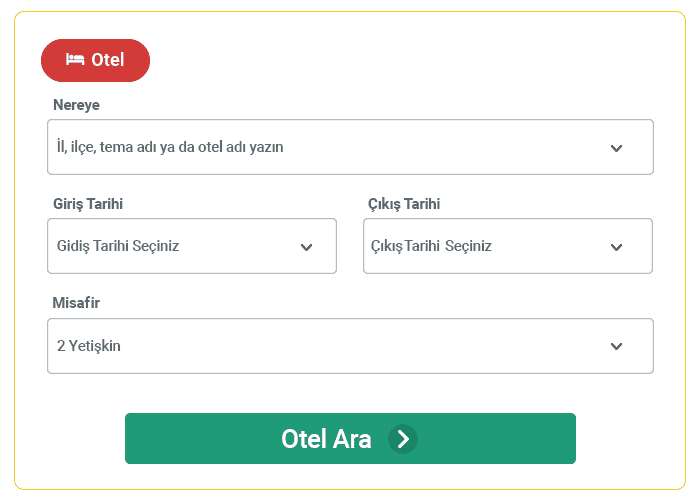Open the Çıkış Tarihi Seçiniz dropdown
Image resolution: width=700 pixels, height=500 pixels.
click(508, 246)
